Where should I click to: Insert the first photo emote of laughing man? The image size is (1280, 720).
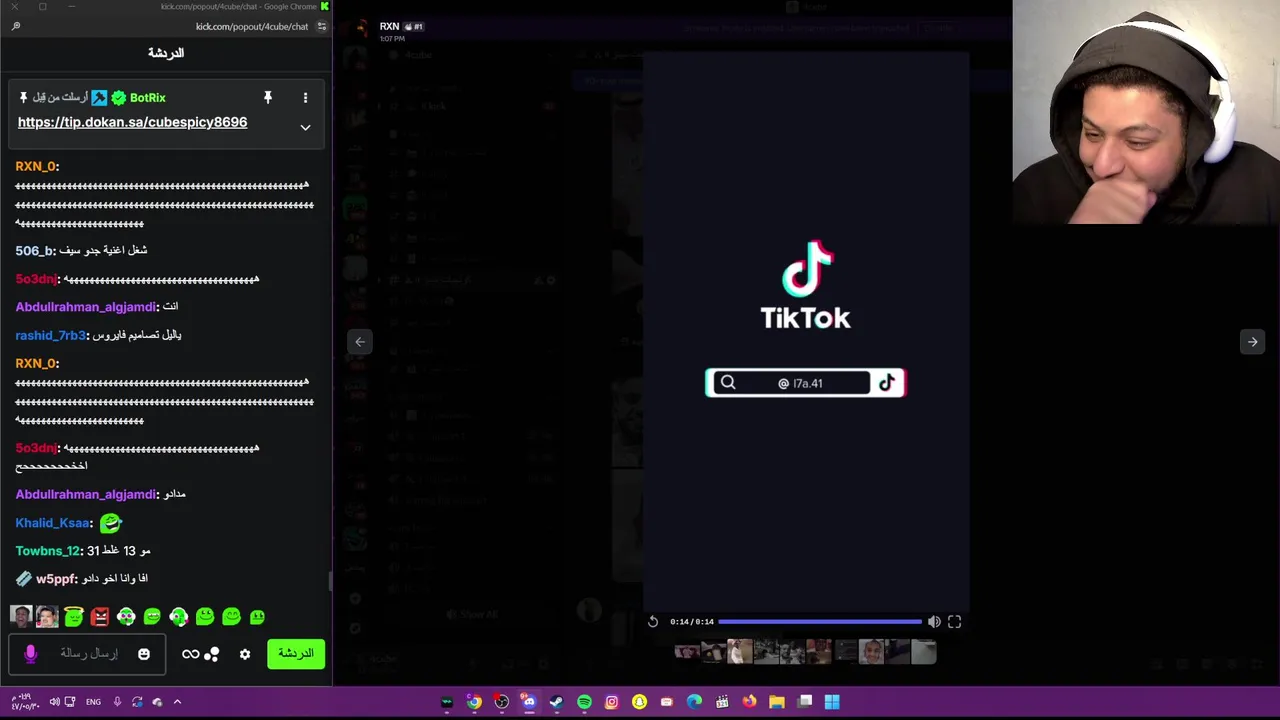coord(21,617)
